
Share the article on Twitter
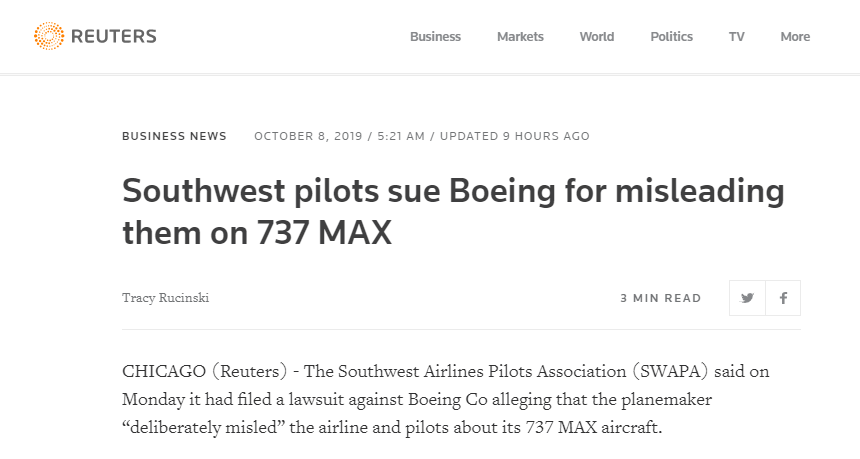click(747, 298)
